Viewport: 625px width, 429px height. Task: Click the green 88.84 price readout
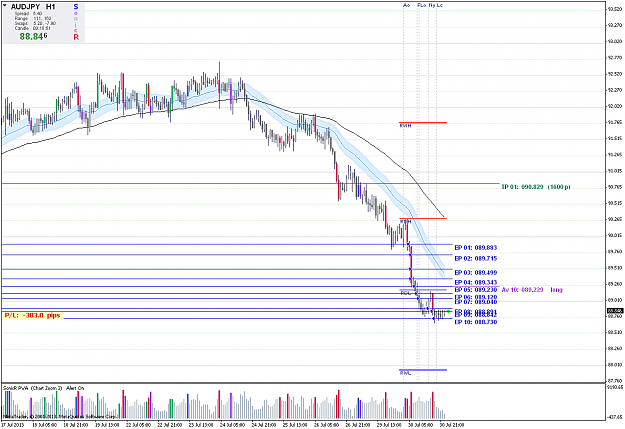[x=33, y=36]
